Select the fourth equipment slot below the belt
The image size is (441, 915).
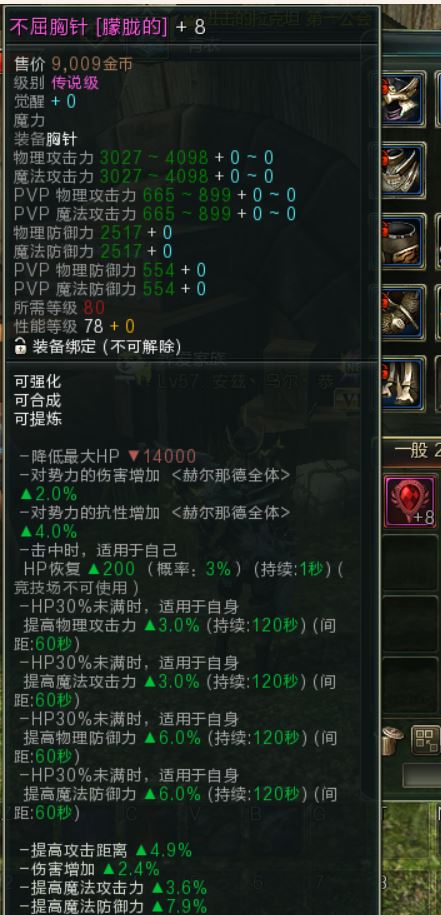(x=403, y=312)
